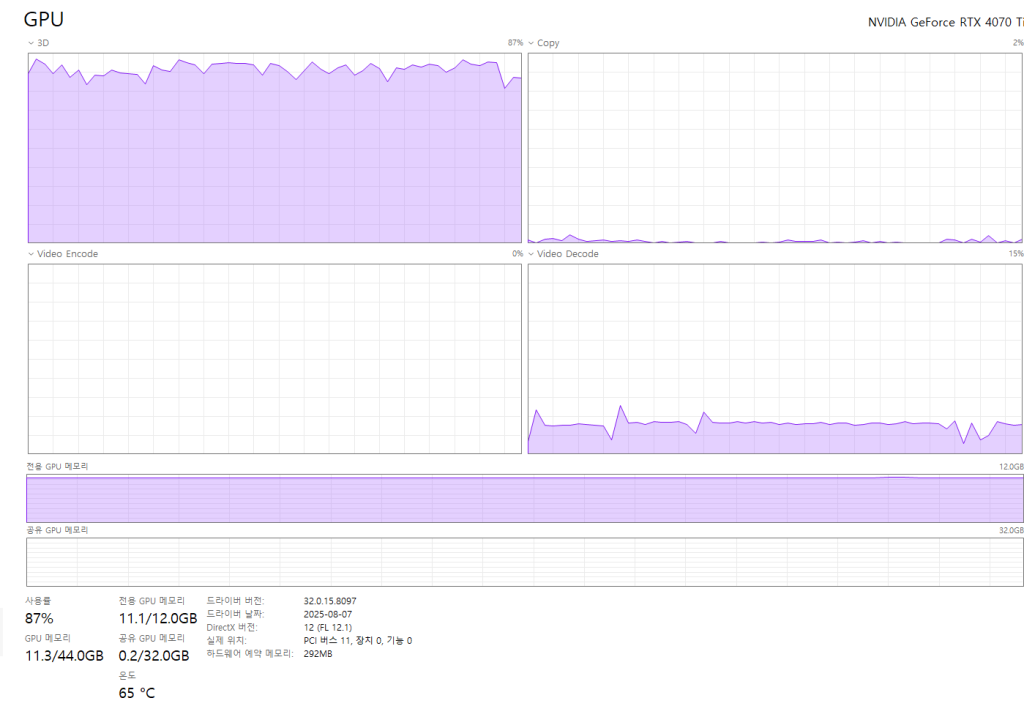The height and width of the screenshot is (709, 1024).
Task: Click the 공유 GPU 메모리 usage graph
Action: pyautogui.click(x=525, y=562)
